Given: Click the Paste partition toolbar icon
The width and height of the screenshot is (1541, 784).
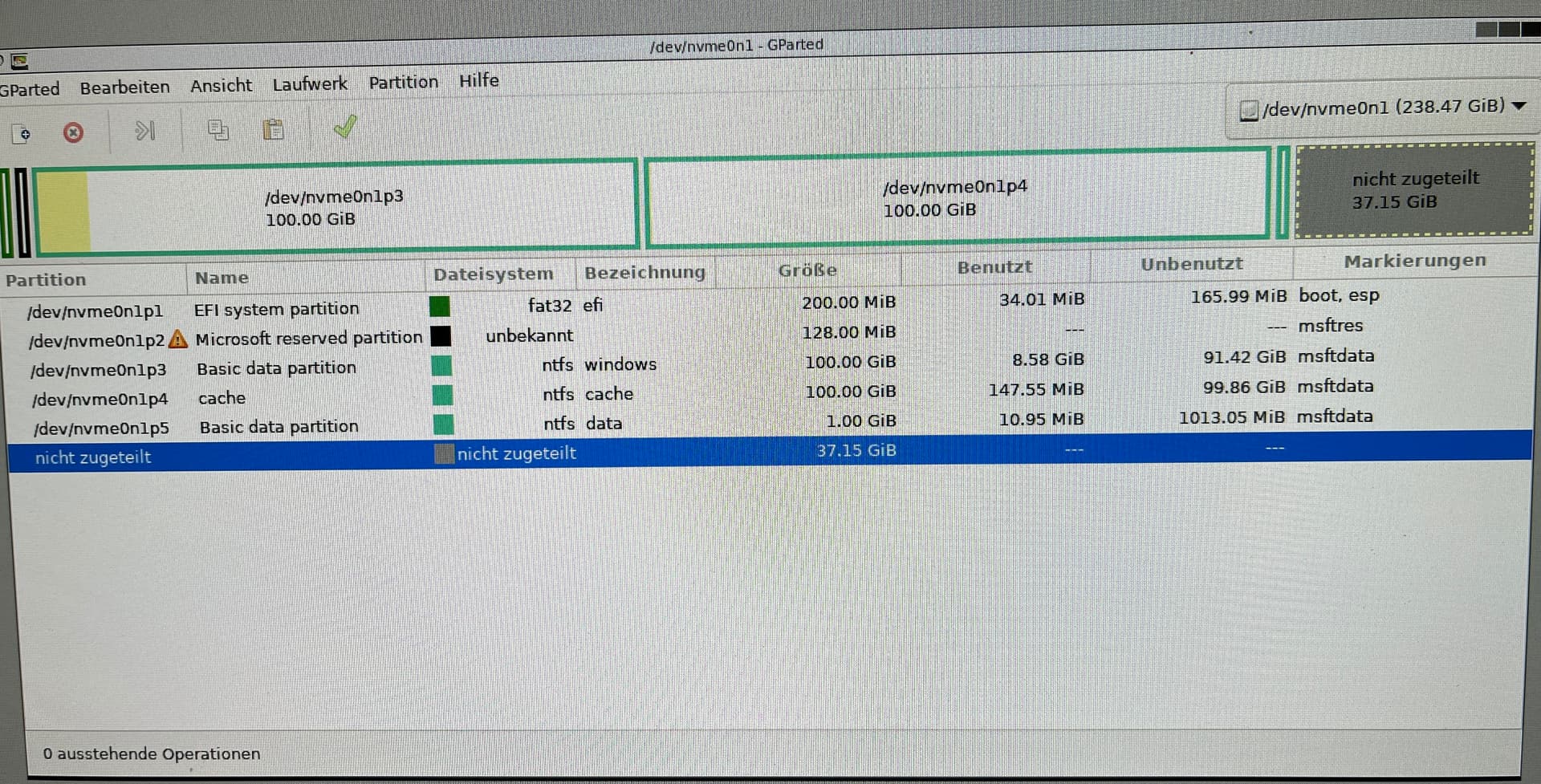Looking at the screenshot, I should coord(273,129).
